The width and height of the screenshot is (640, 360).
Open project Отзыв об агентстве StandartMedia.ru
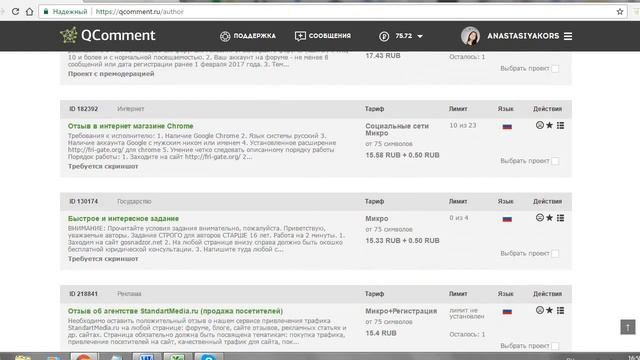175,311
